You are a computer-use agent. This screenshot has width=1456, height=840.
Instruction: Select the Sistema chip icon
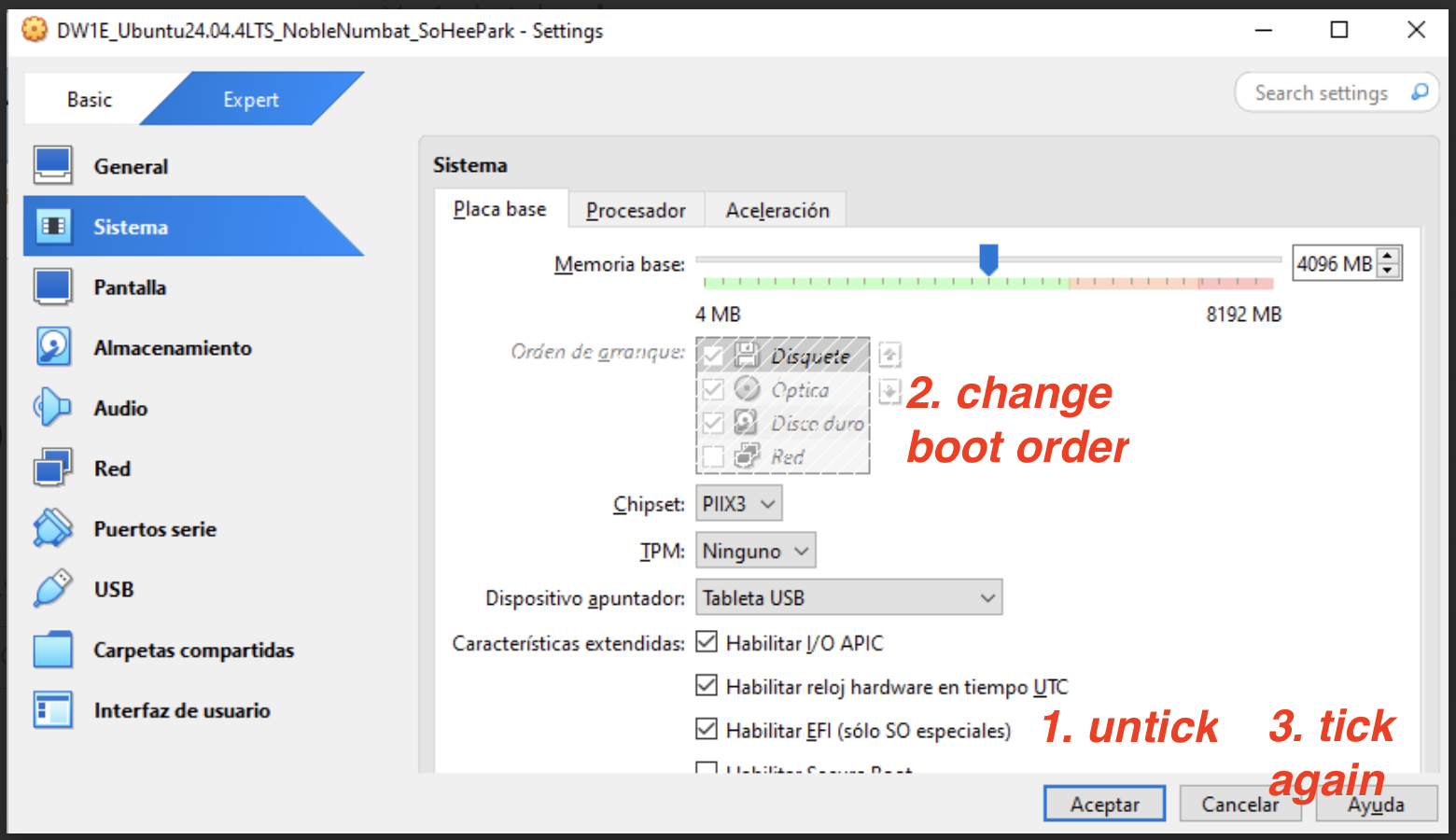(53, 226)
